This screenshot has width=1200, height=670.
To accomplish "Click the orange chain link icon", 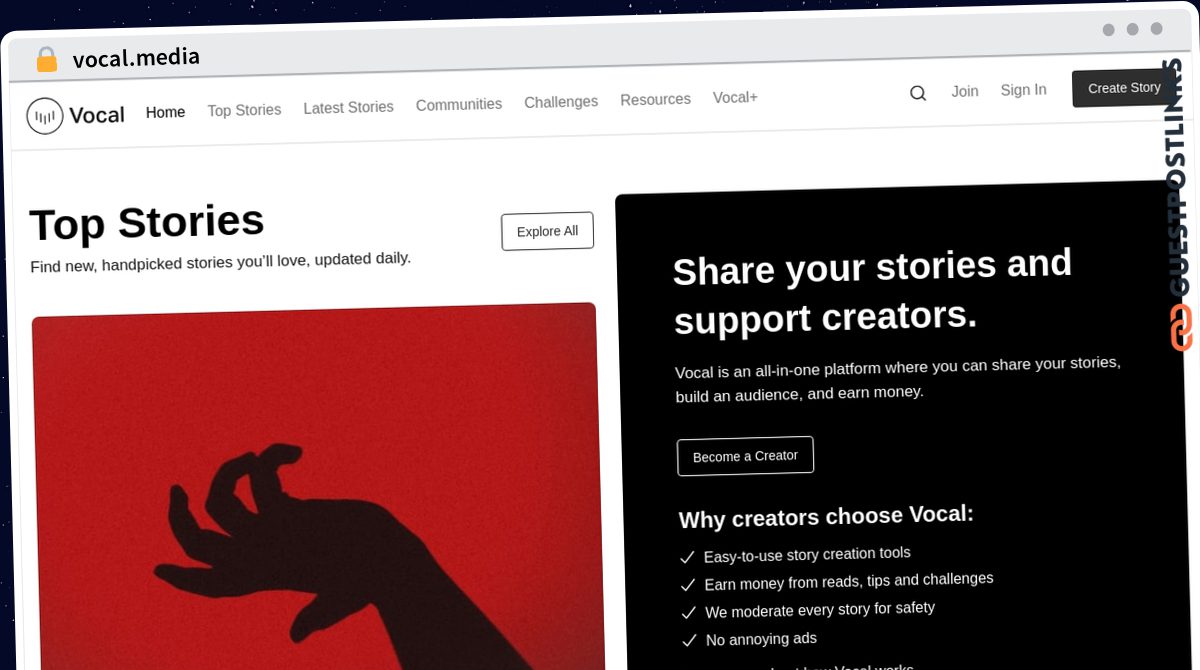I will coord(1181,328).
